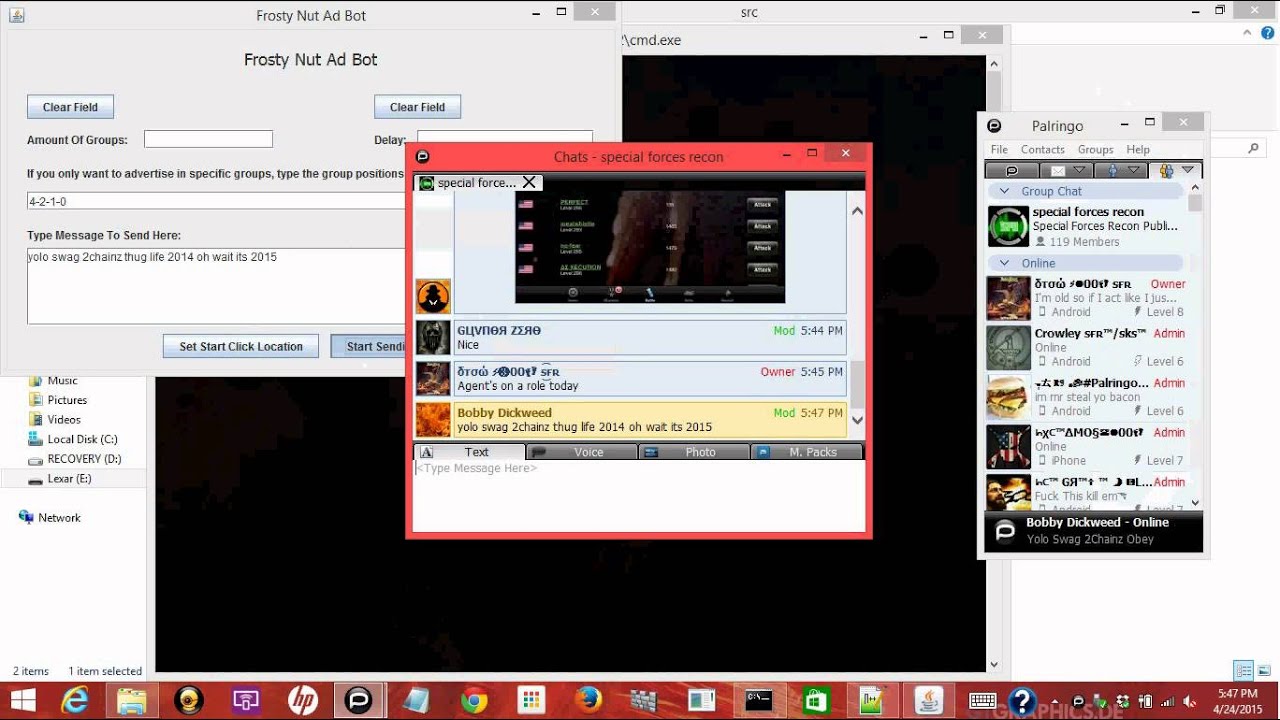Click the Windows Start button
Image resolution: width=1280 pixels, height=720 pixels.
click(x=22, y=700)
